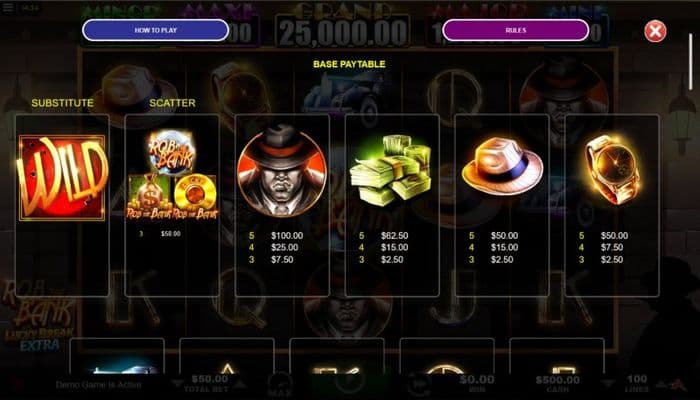Select the gold wristwatch symbol
This screenshot has width=700, height=400.
[x=613, y=169]
